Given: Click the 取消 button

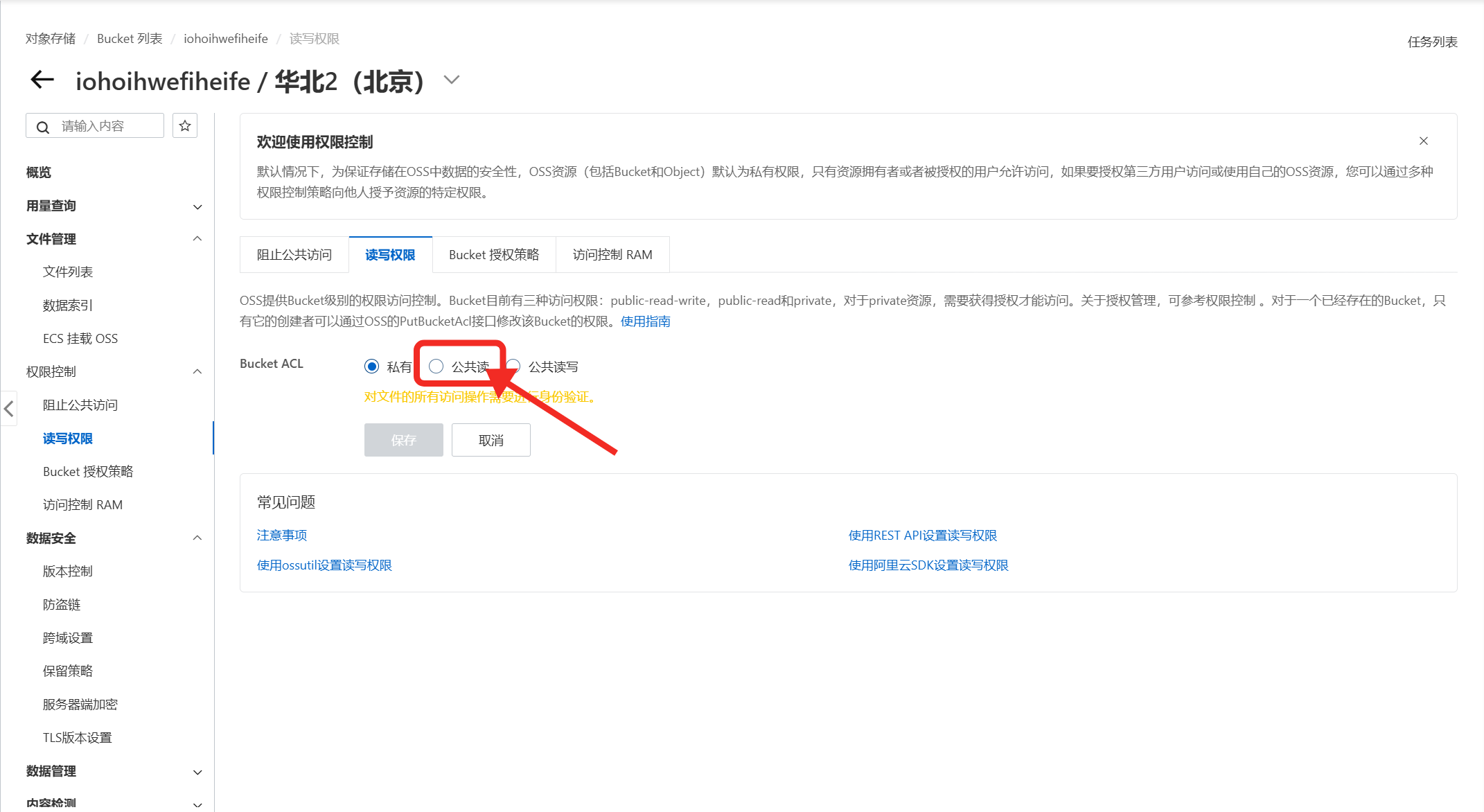Looking at the screenshot, I should tap(491, 441).
